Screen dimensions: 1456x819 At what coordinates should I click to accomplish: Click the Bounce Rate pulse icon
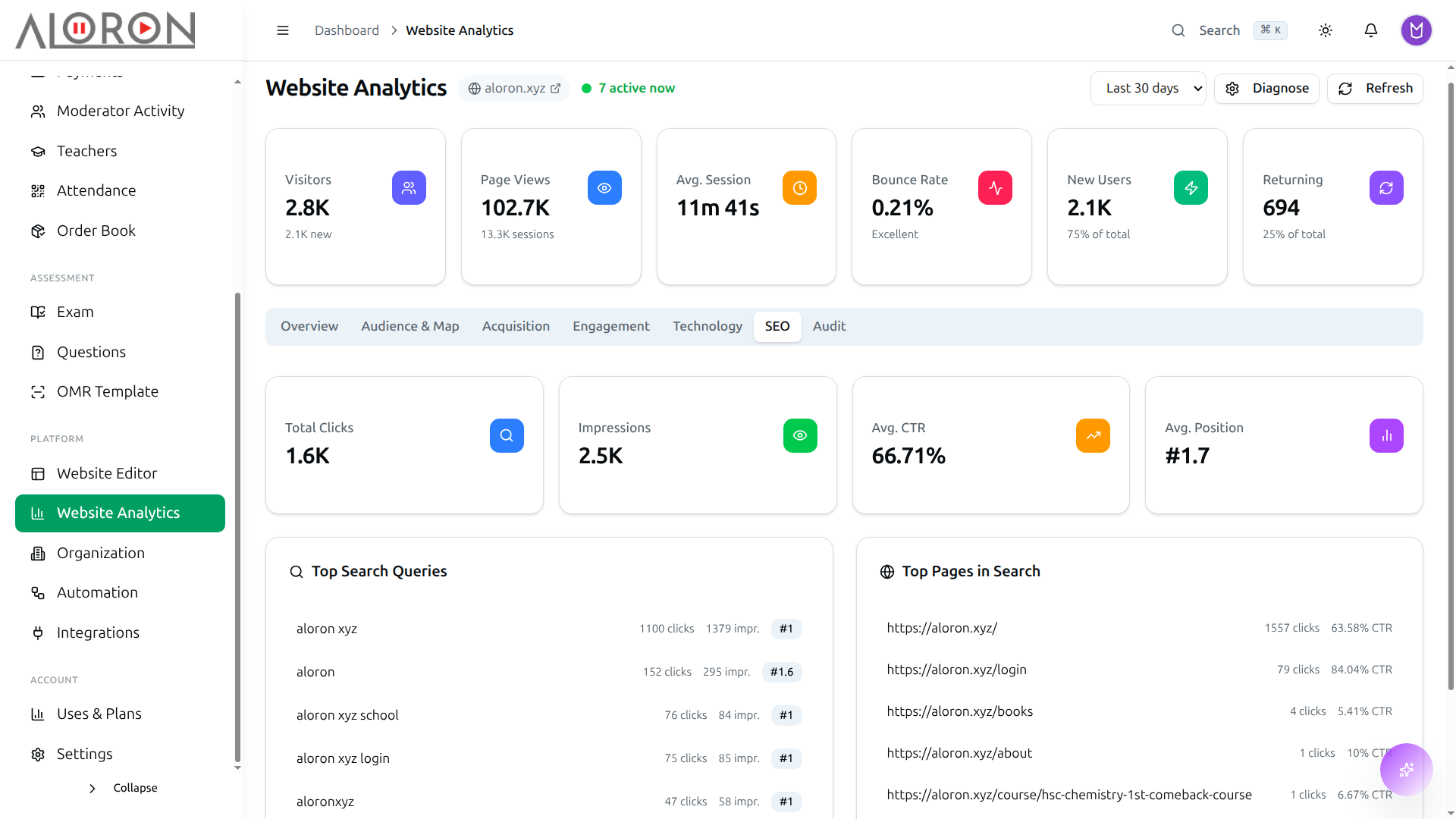(x=996, y=187)
